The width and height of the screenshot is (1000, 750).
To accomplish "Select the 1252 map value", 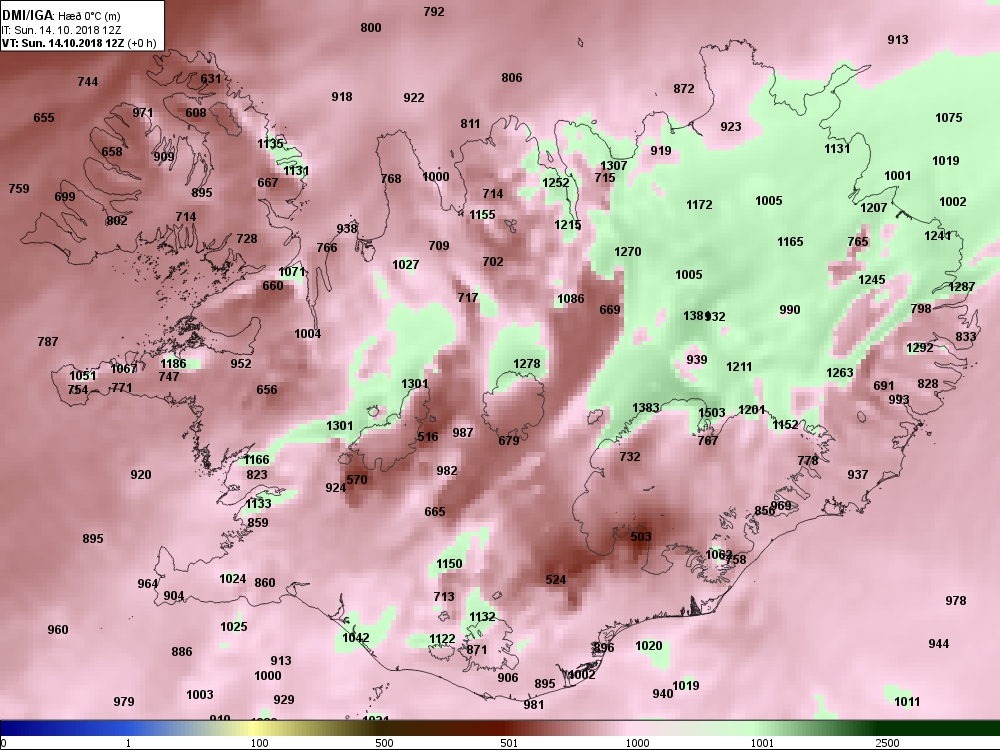I will [x=555, y=183].
